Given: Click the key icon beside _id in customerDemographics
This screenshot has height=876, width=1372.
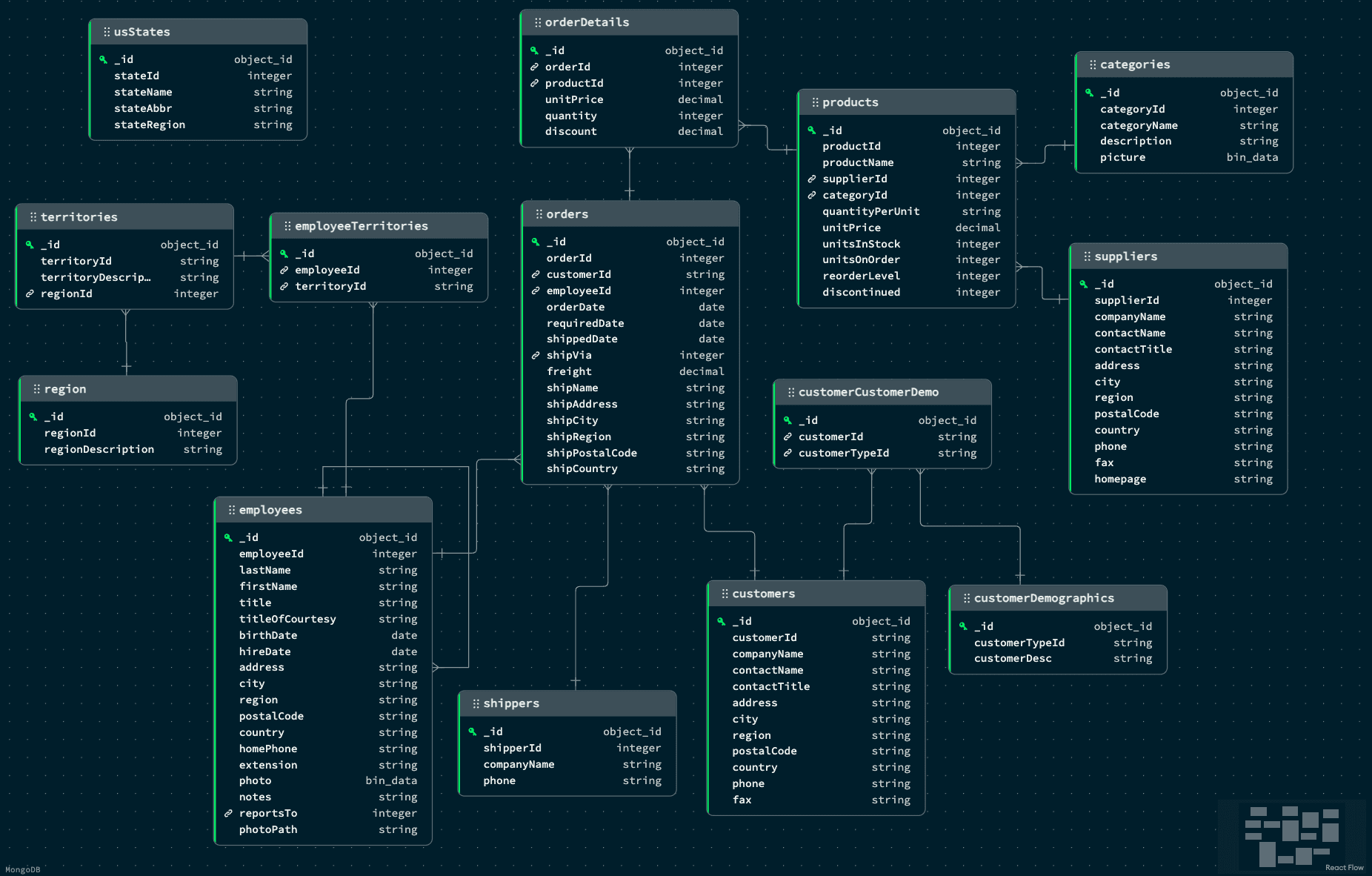Looking at the screenshot, I should [x=962, y=626].
